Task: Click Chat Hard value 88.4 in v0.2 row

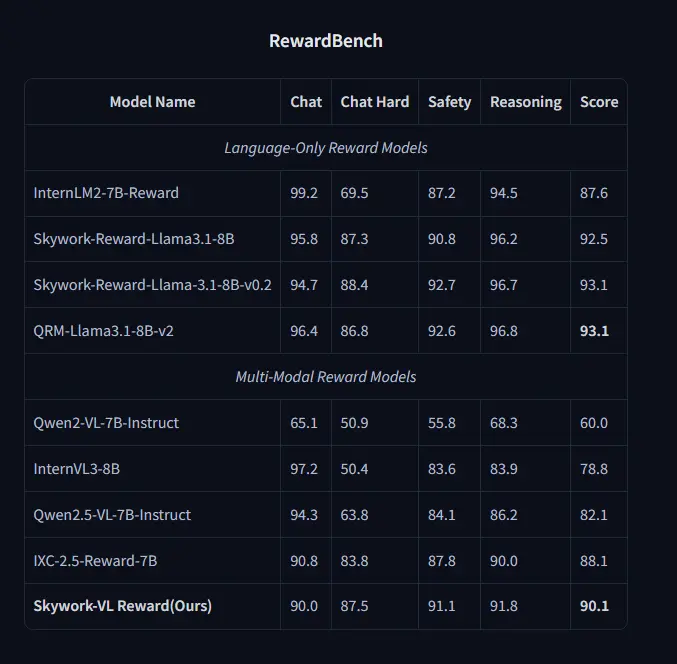Action: click(x=354, y=285)
